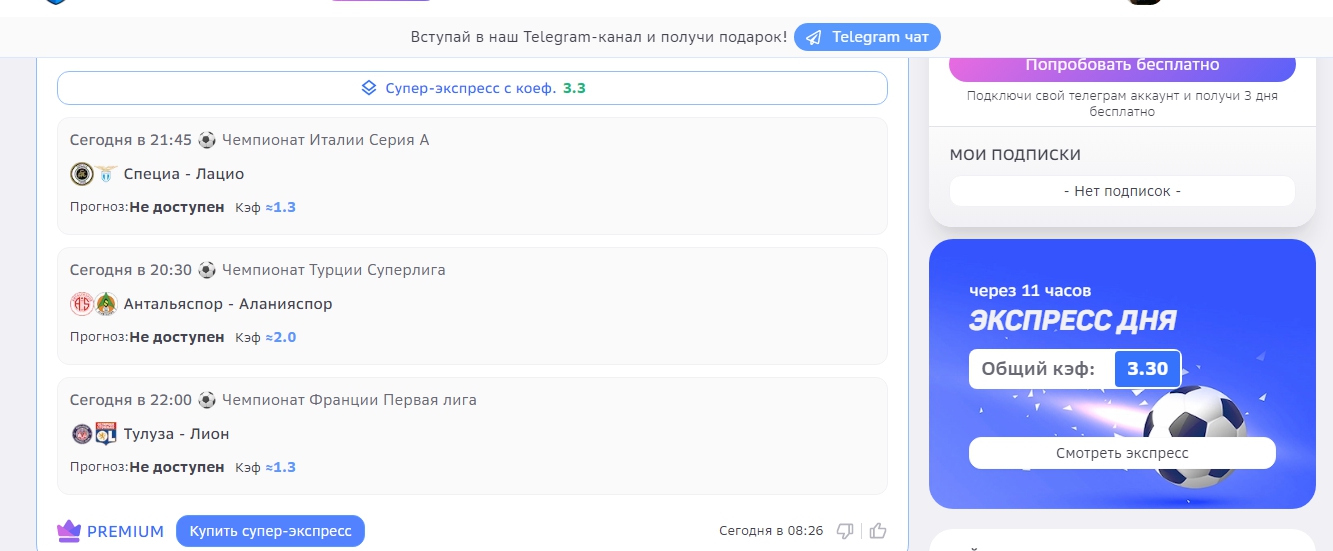Click the Toulouse team logo
Viewport: 1333px width, 551px height.
pos(82,434)
